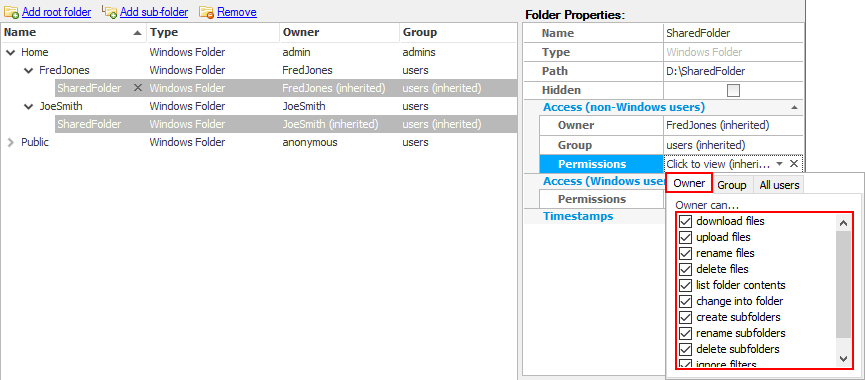The height and width of the screenshot is (380, 865).
Task: Toggle the Hidden checkbox
Action: tap(733, 90)
